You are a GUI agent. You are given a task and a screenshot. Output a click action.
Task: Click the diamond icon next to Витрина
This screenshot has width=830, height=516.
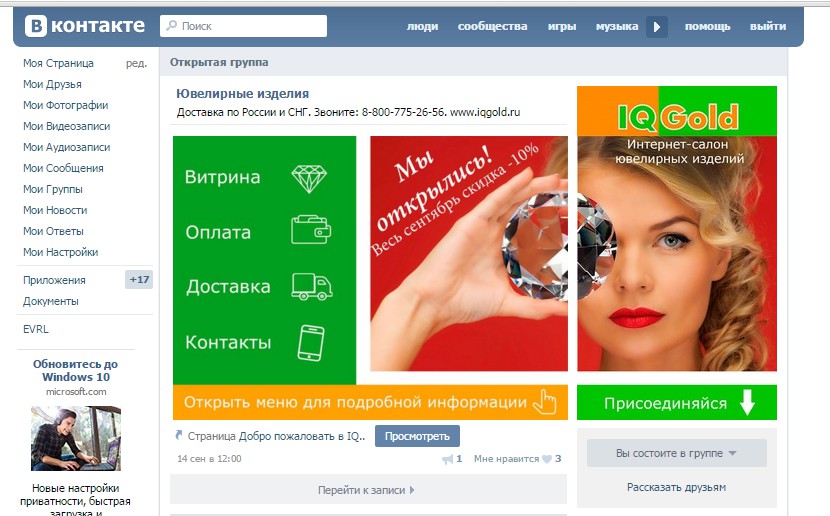pos(309,178)
